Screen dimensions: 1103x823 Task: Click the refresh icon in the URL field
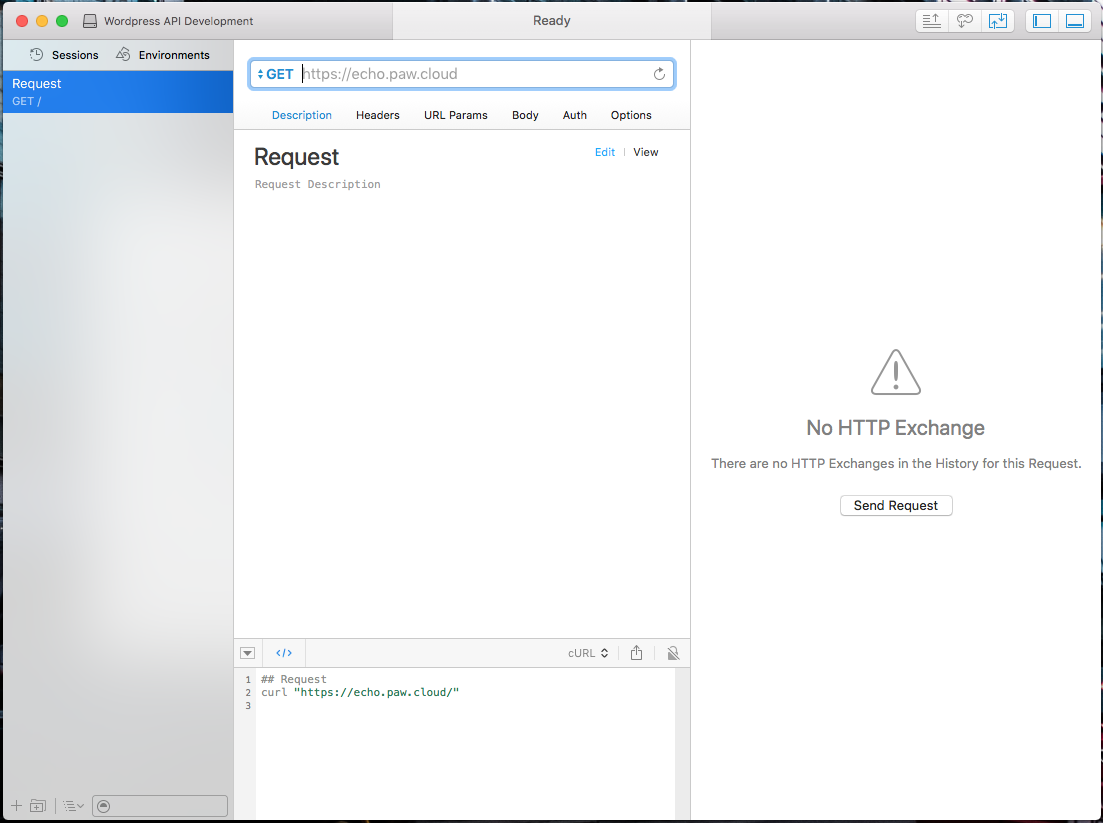659,74
